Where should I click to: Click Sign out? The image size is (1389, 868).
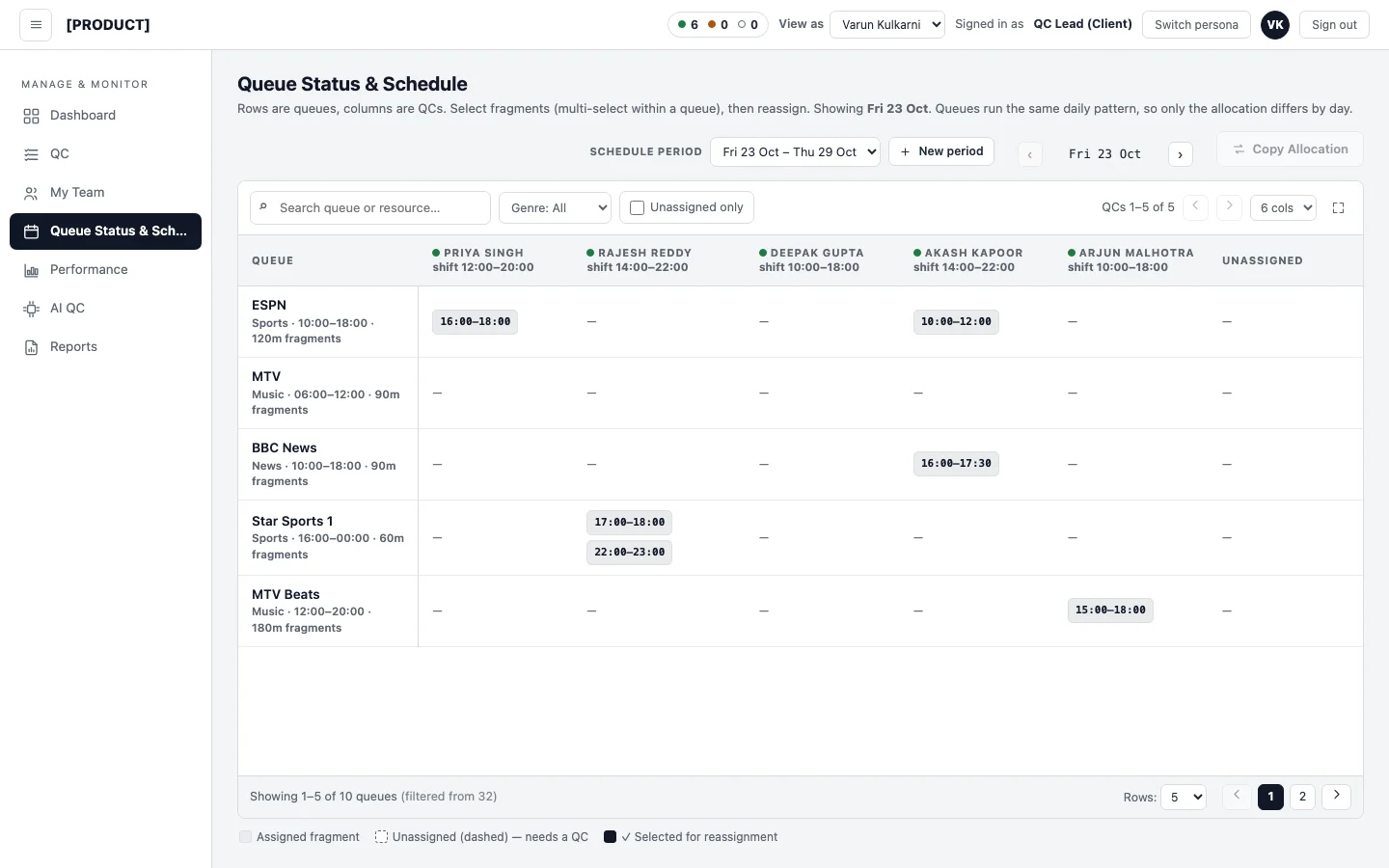pos(1334,25)
